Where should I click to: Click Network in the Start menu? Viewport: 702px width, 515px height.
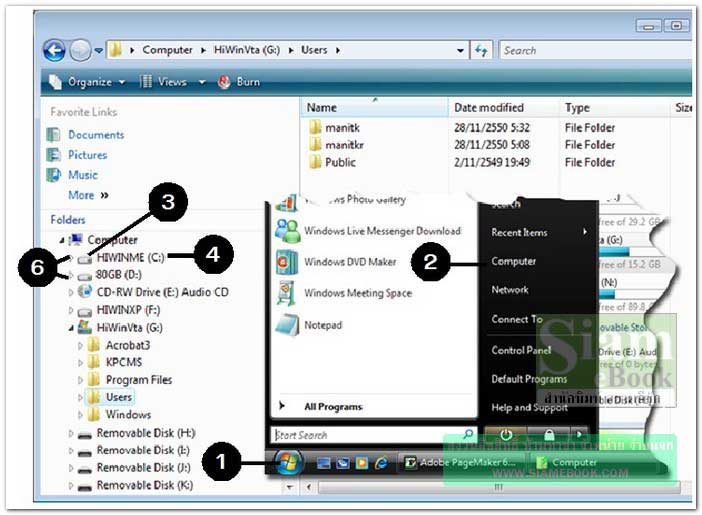(510, 290)
